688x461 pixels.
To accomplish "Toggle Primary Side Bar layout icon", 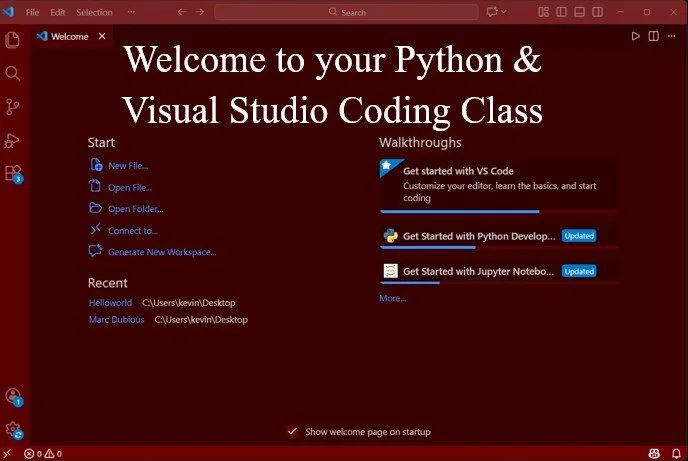I will coord(562,12).
